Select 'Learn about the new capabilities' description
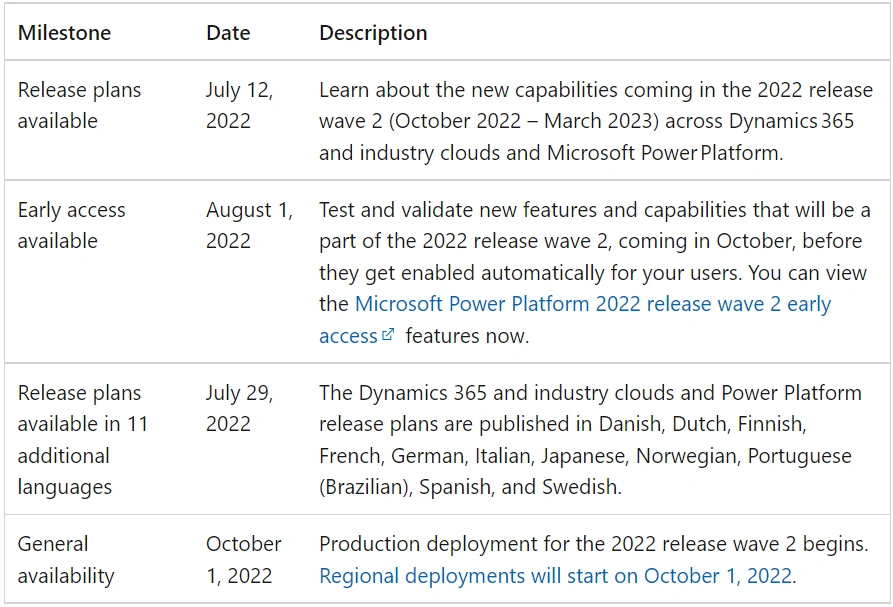Image resolution: width=893 pixels, height=607 pixels. click(596, 121)
